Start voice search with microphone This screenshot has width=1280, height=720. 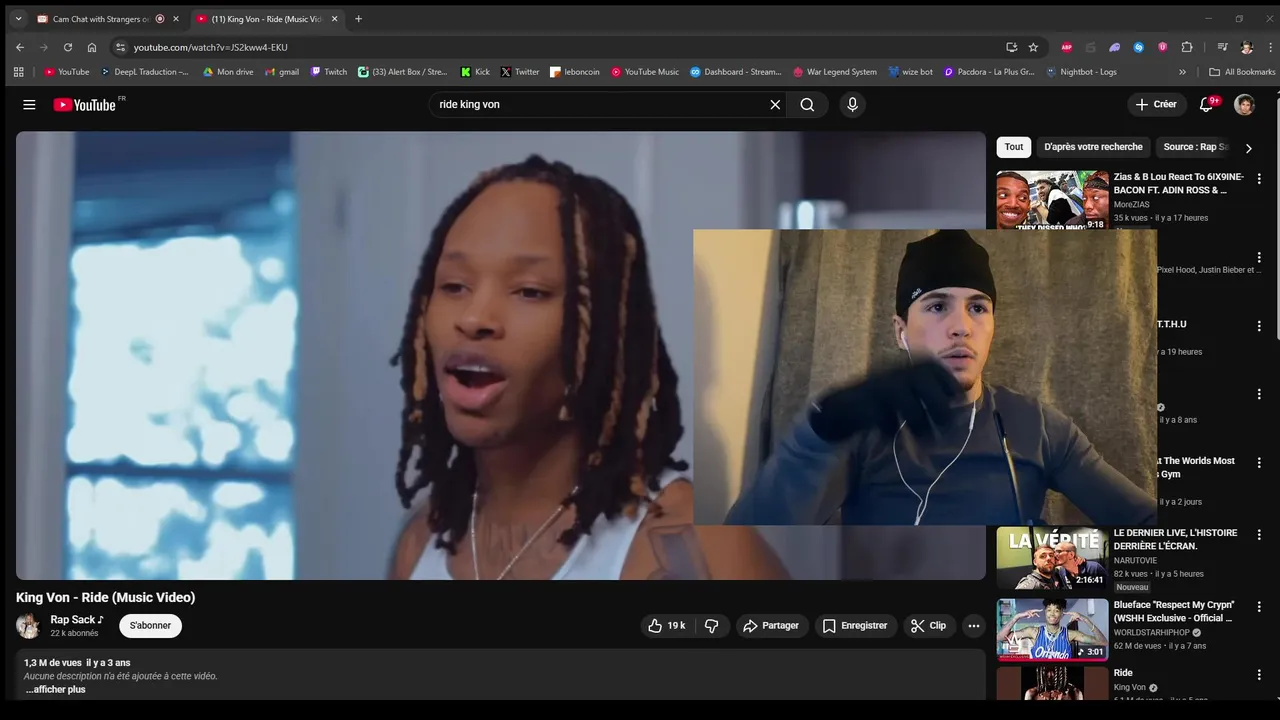tap(852, 104)
